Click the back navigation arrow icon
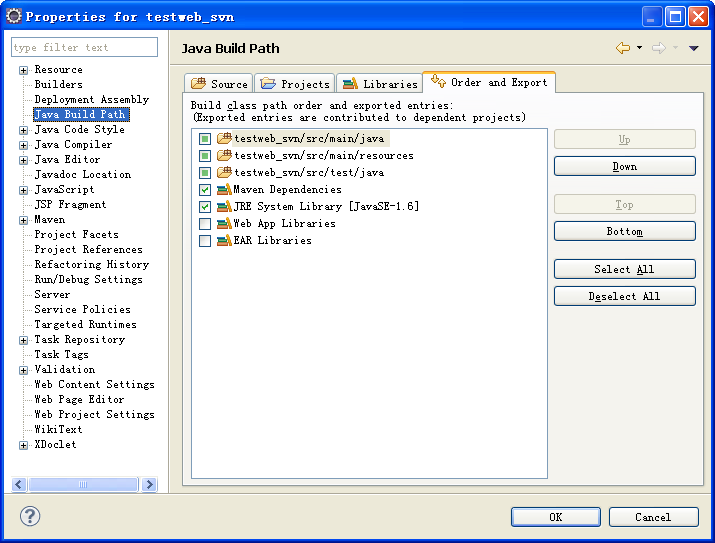Image resolution: width=715 pixels, height=543 pixels. (x=623, y=48)
